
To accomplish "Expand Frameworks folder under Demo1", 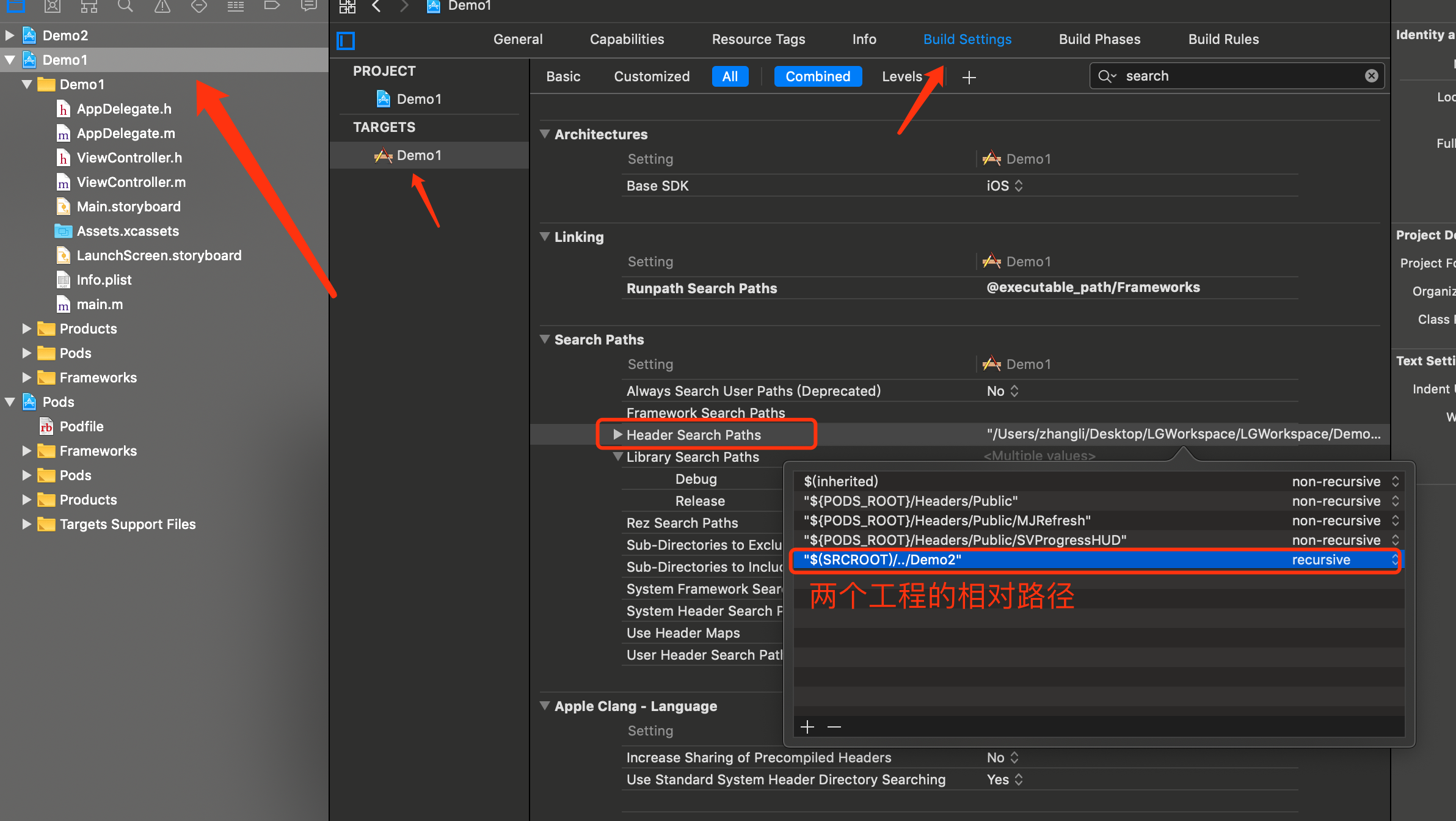I will click(x=26, y=378).
